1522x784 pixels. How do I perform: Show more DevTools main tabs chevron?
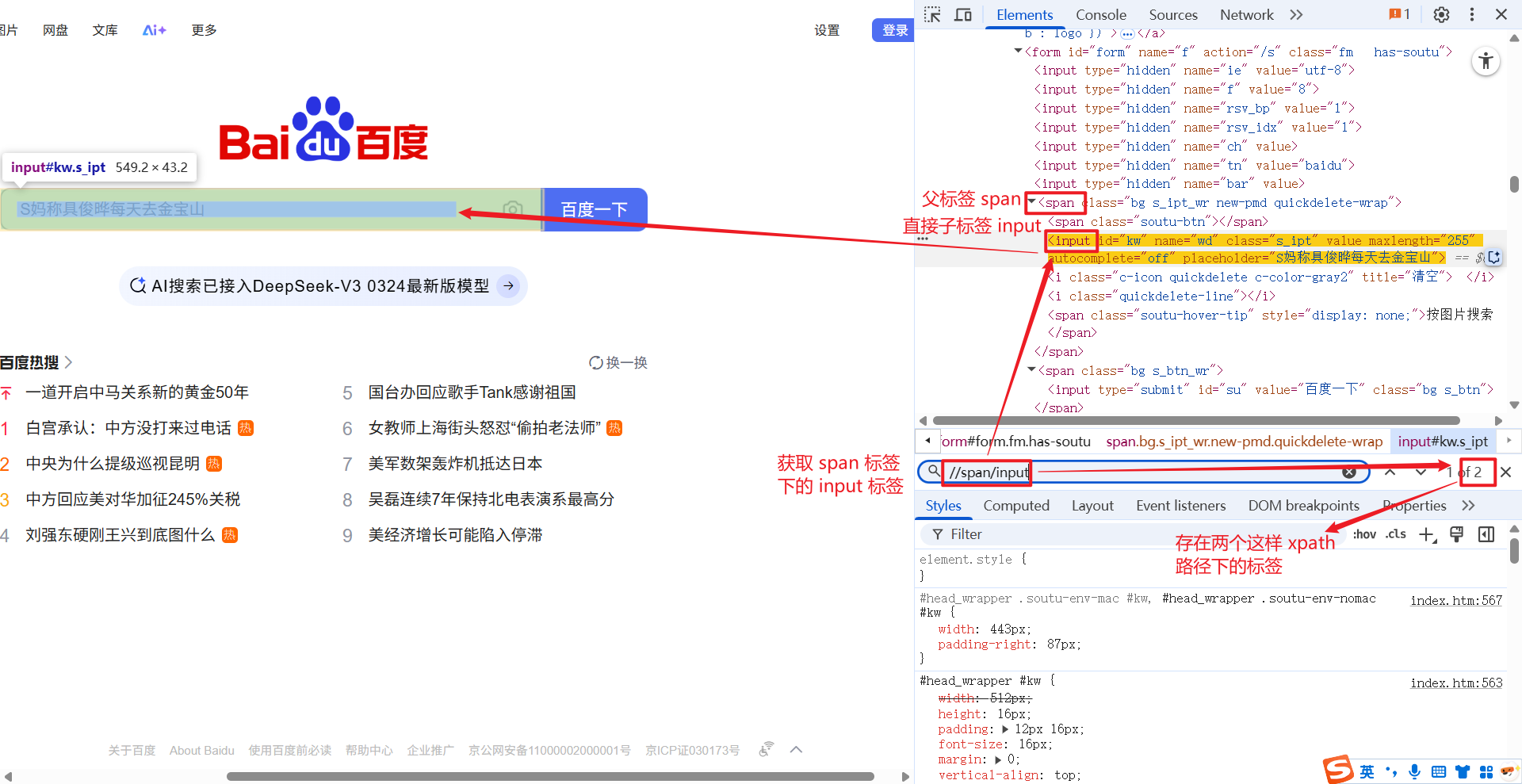[x=1296, y=14]
